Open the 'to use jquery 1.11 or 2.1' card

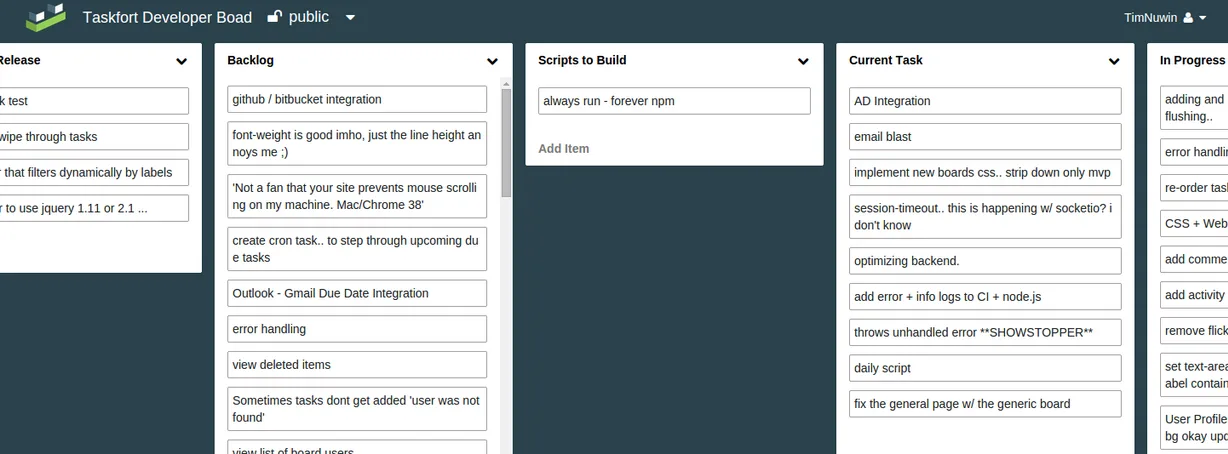pyautogui.click(x=94, y=208)
